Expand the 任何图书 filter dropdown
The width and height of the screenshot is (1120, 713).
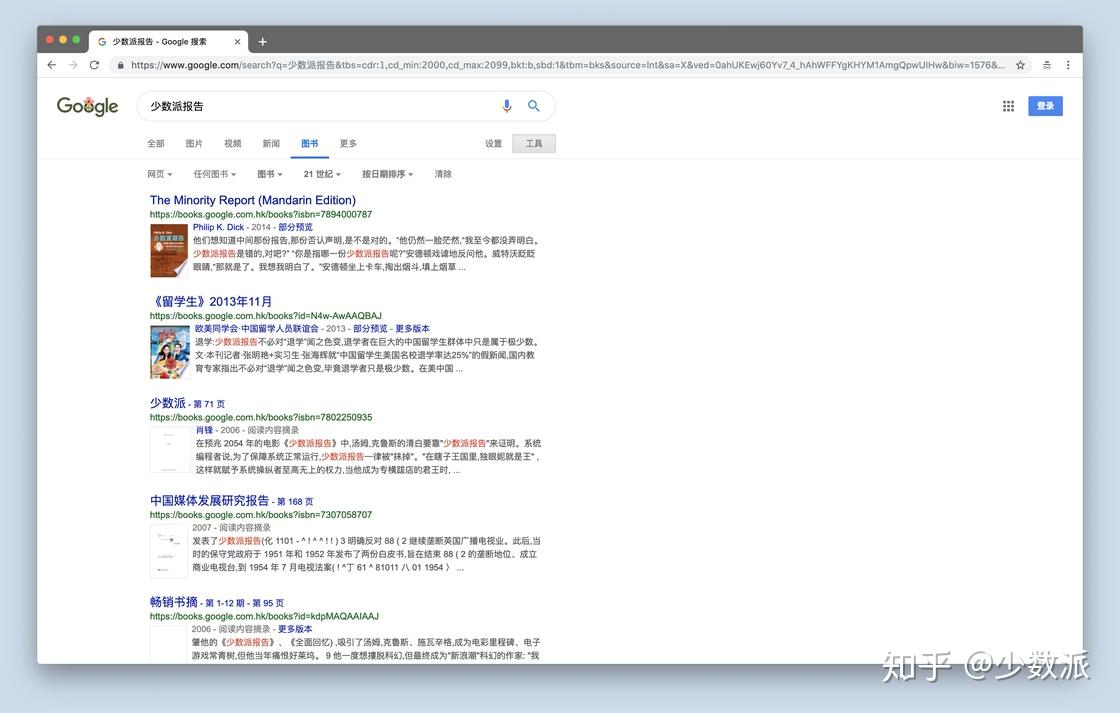pos(214,174)
